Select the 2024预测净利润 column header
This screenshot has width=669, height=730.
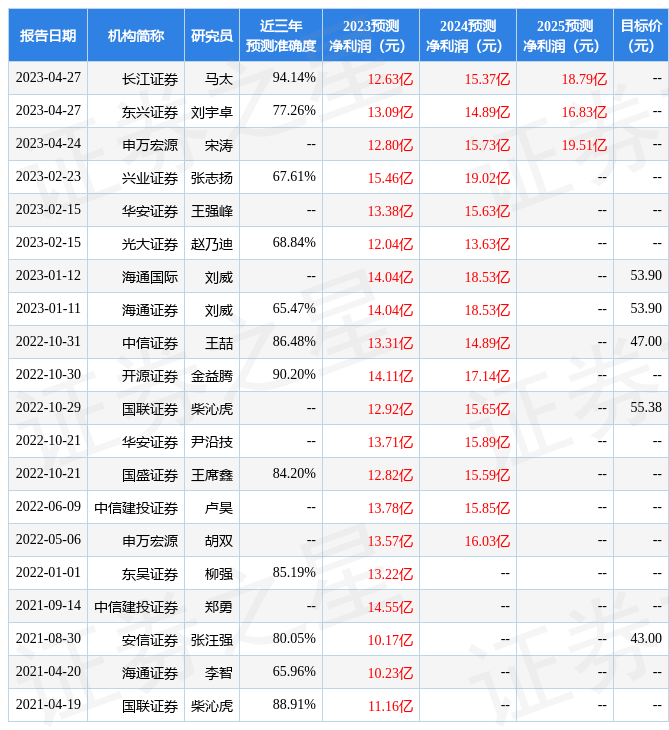(x=467, y=36)
